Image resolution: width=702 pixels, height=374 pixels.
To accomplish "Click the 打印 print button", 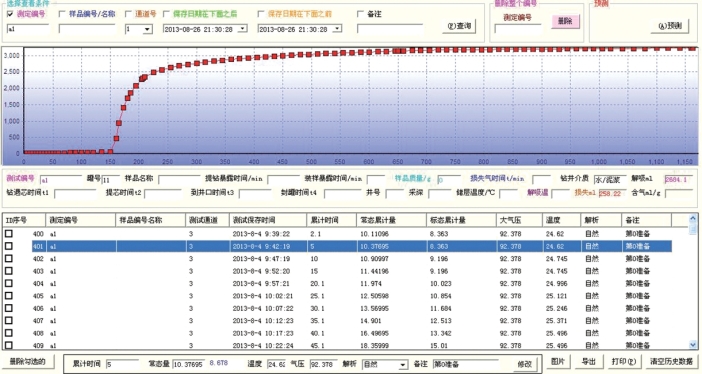I will [x=624, y=361].
